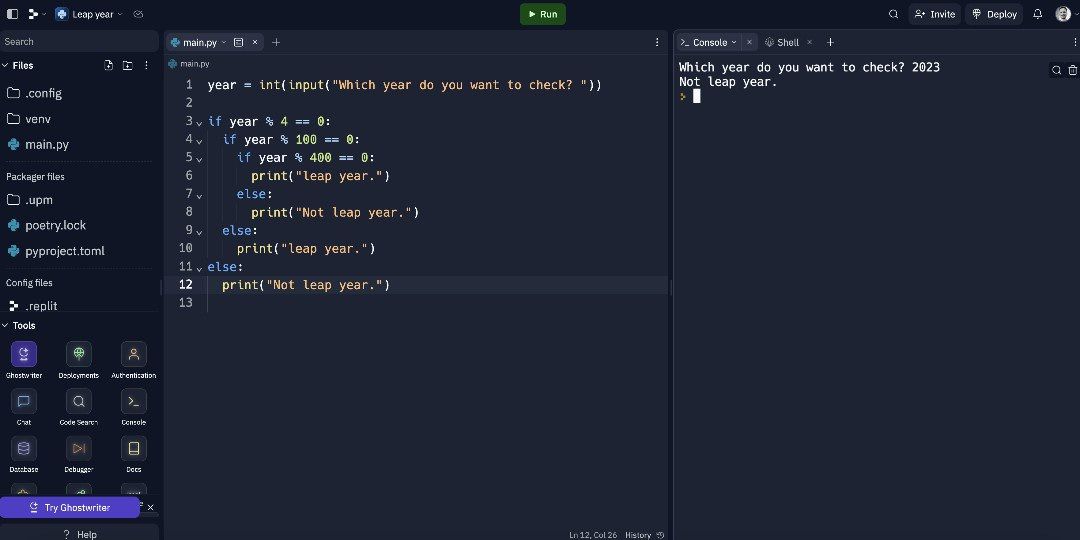The image size is (1080, 540).
Task: Fold the else block at line 9
Action: [199, 231]
